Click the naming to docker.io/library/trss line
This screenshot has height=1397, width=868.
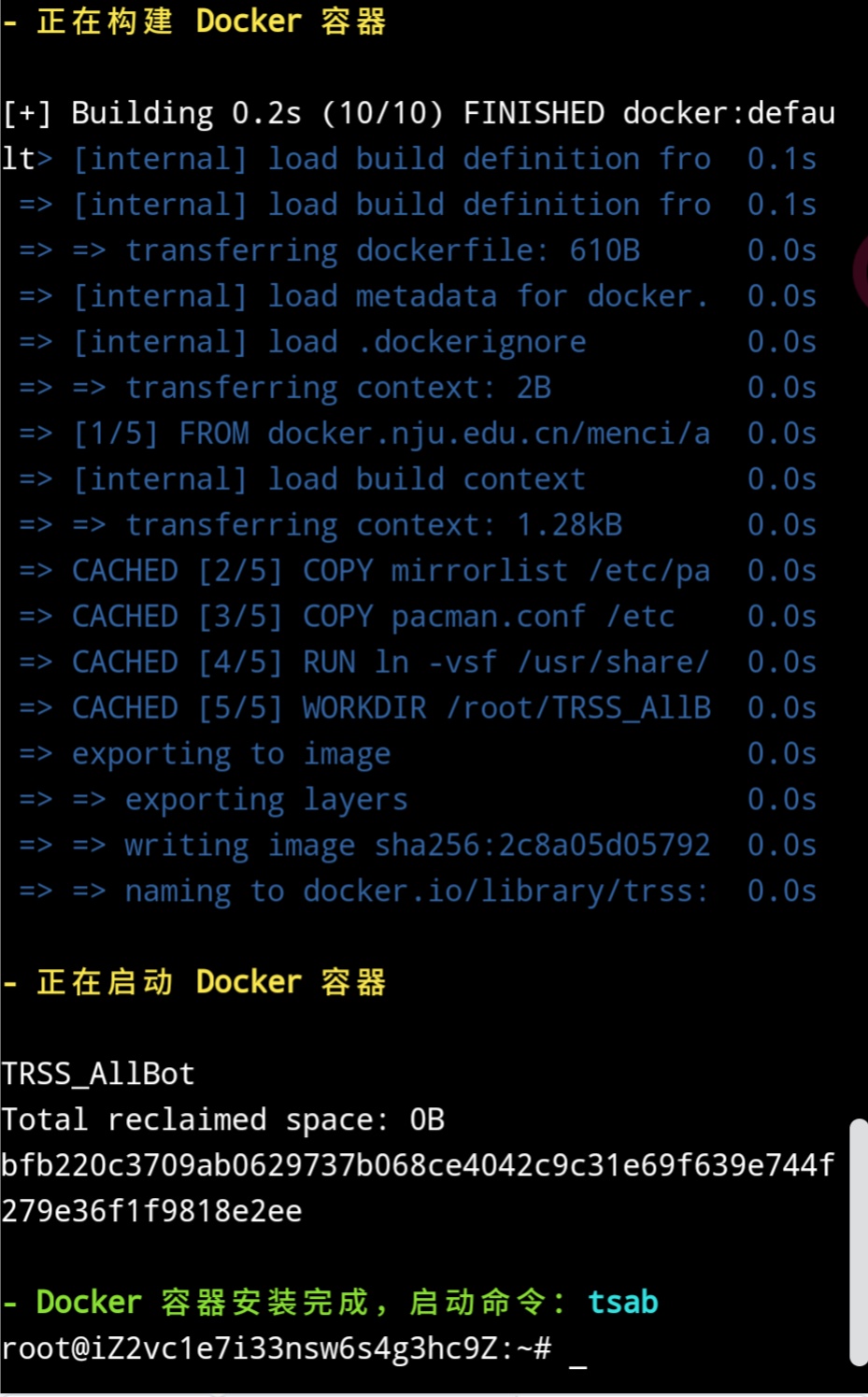click(x=415, y=891)
